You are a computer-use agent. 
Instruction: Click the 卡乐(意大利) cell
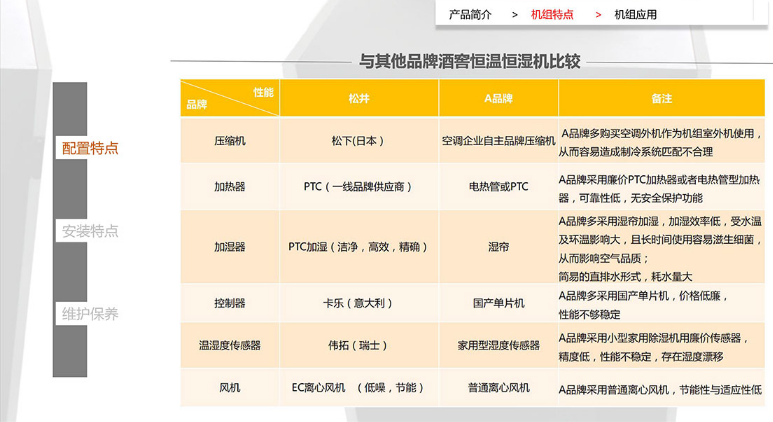358,301
